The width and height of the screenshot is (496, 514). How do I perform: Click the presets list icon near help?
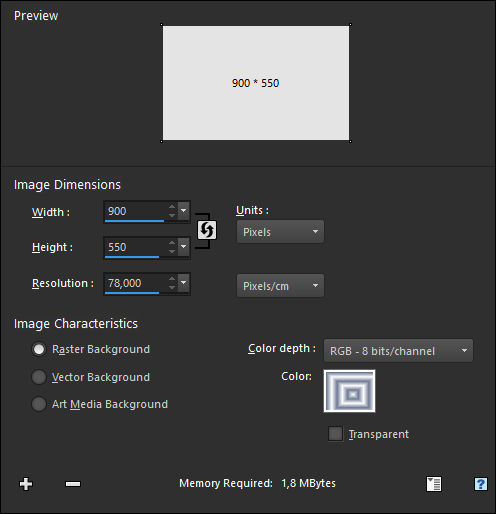(x=434, y=484)
